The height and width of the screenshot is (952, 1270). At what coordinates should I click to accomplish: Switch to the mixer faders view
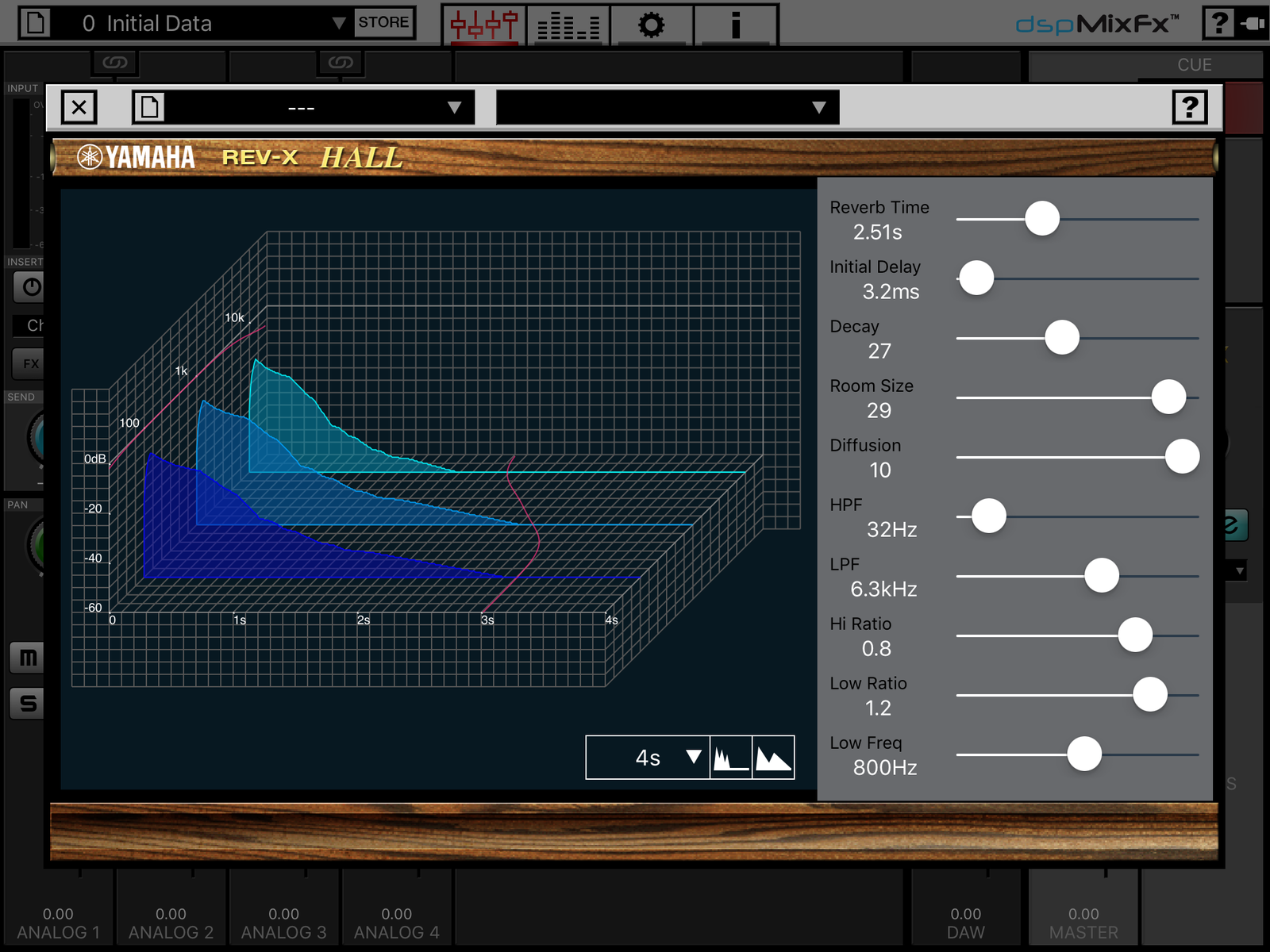coord(484,25)
